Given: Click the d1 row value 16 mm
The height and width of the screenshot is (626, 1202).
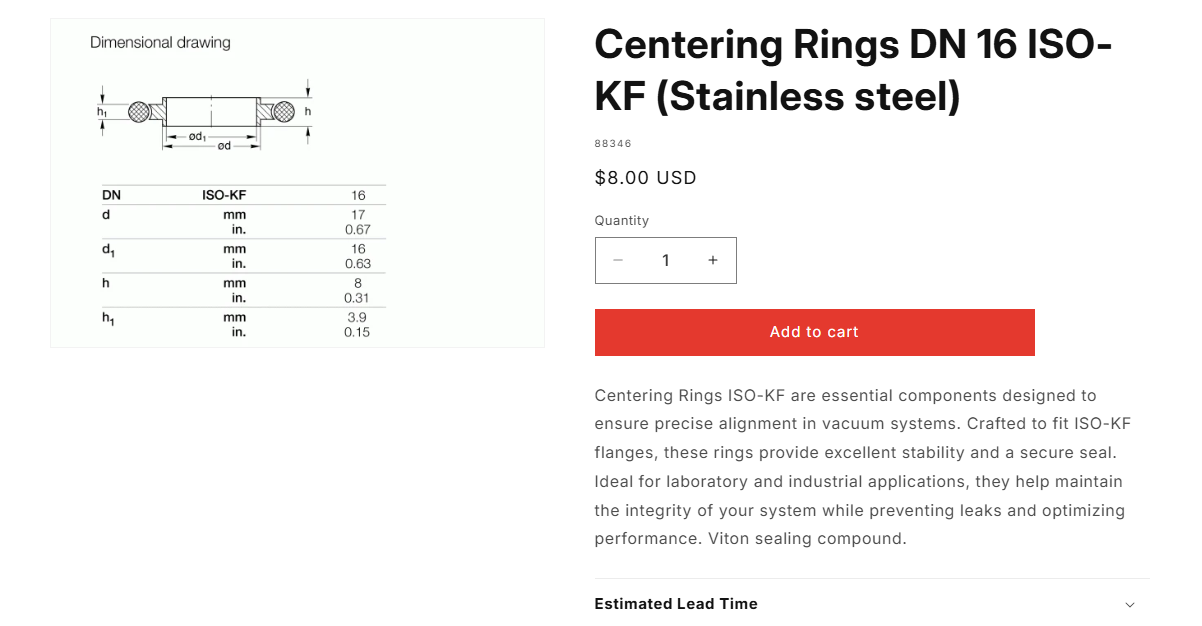Looking at the screenshot, I should coord(358,249).
